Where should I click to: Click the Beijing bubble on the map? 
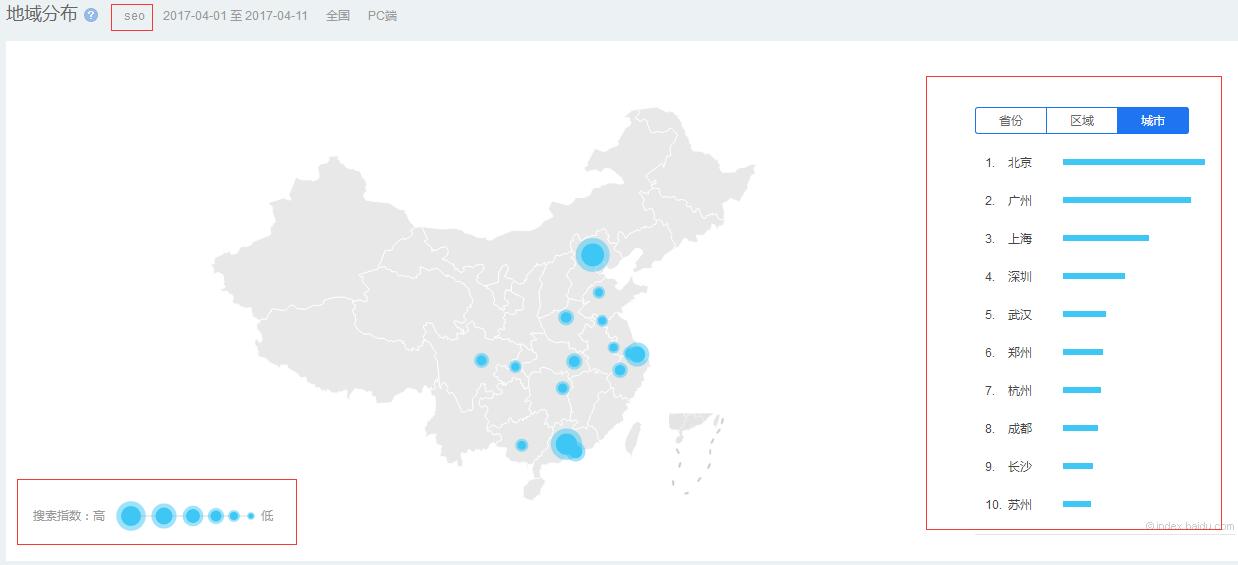point(593,255)
